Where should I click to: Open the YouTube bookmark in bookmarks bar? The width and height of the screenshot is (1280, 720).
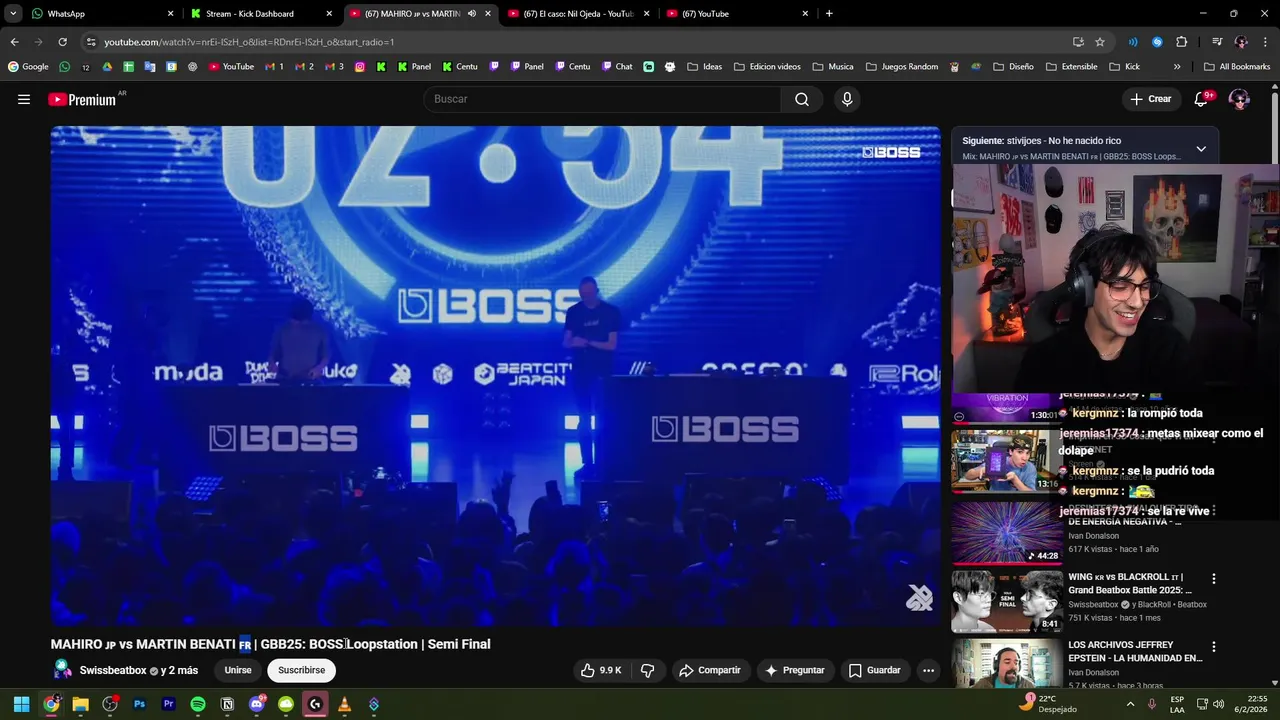pyautogui.click(x=231, y=67)
